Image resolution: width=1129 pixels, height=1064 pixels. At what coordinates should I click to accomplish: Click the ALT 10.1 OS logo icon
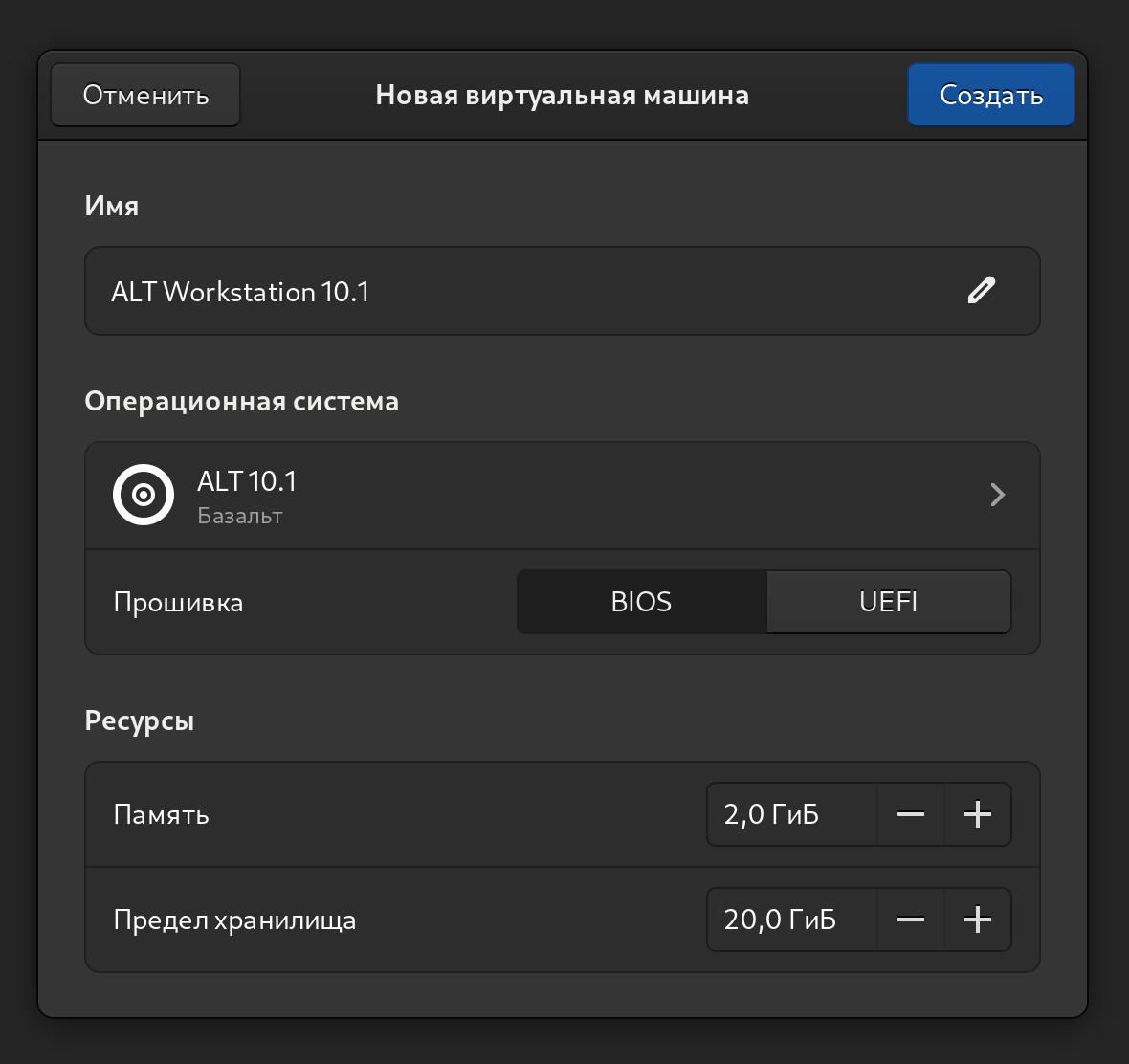click(144, 495)
